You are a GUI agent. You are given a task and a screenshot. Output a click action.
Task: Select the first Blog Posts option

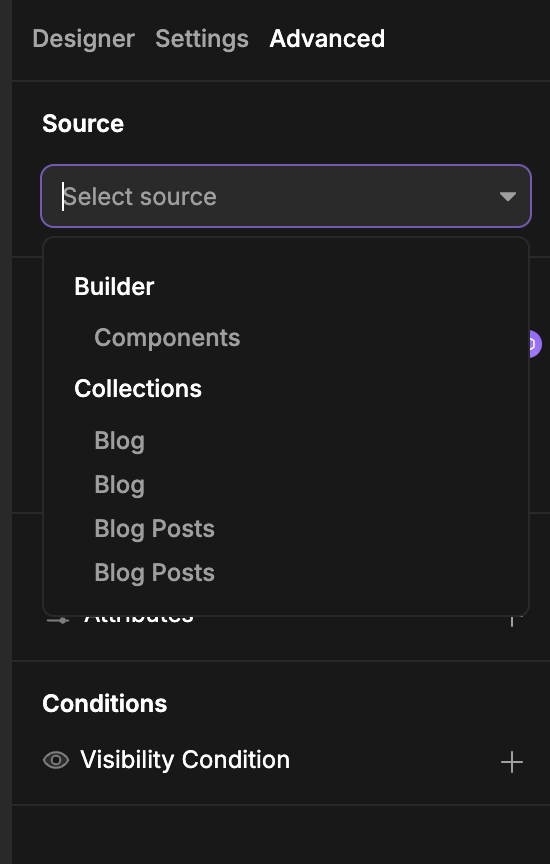(154, 529)
